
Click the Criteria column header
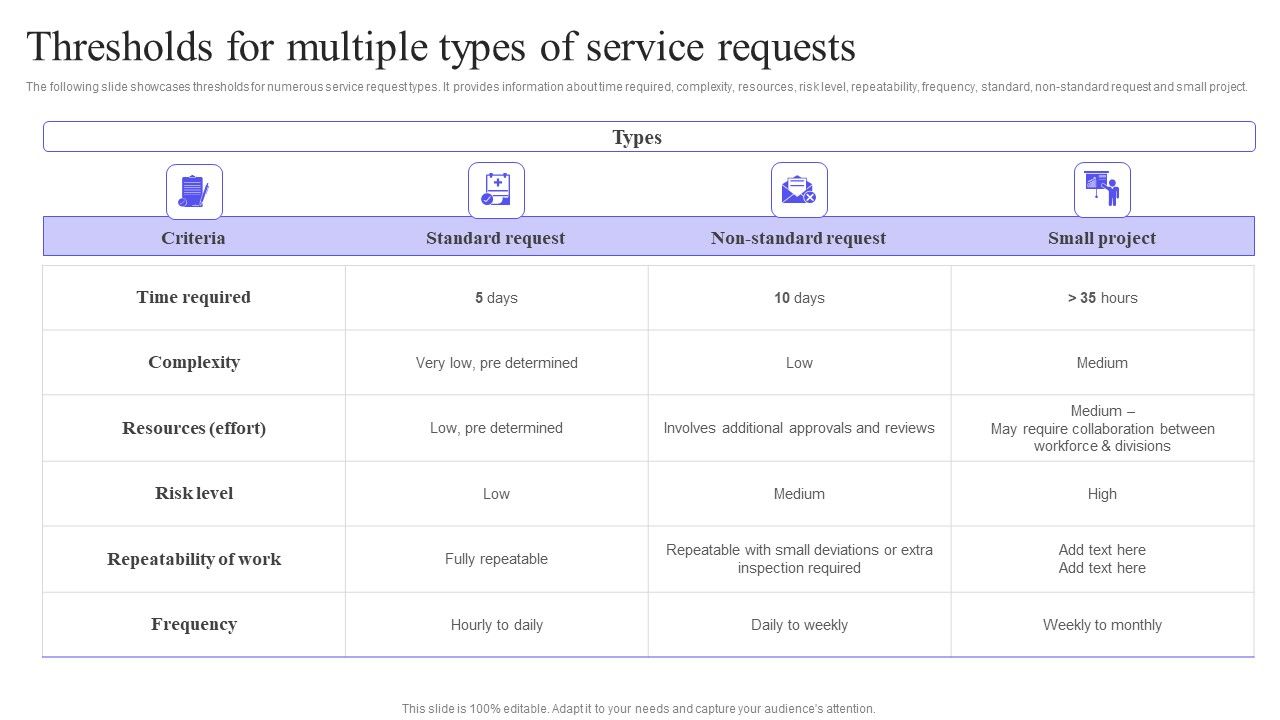tap(193, 238)
